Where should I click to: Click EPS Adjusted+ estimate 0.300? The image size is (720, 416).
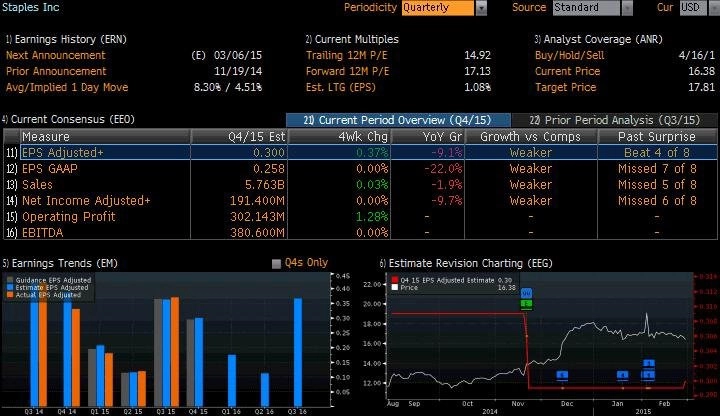click(x=269, y=153)
